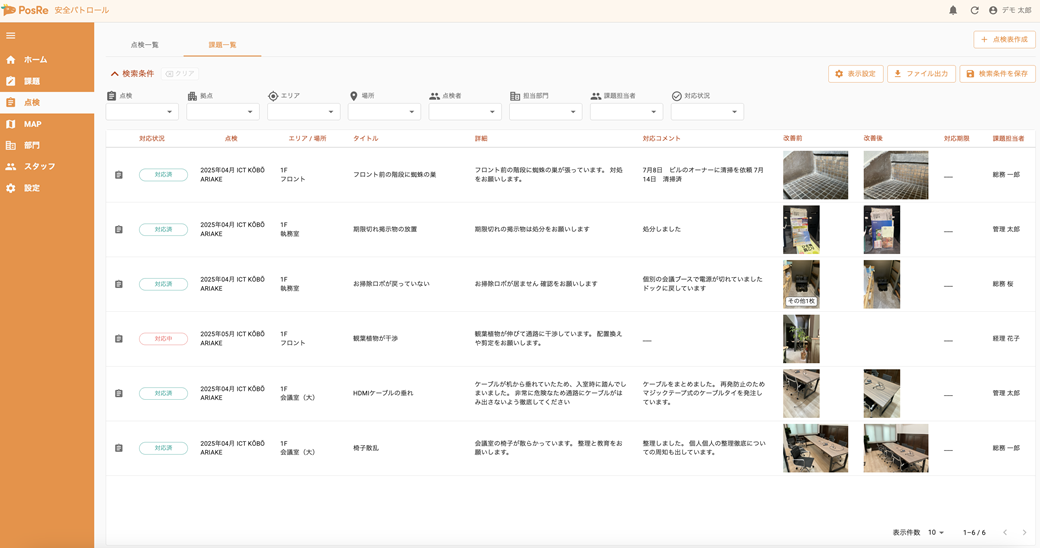Image resolution: width=1040 pixels, height=548 pixels.
Task: Open スタッフ in the sidebar
Action: [39, 166]
